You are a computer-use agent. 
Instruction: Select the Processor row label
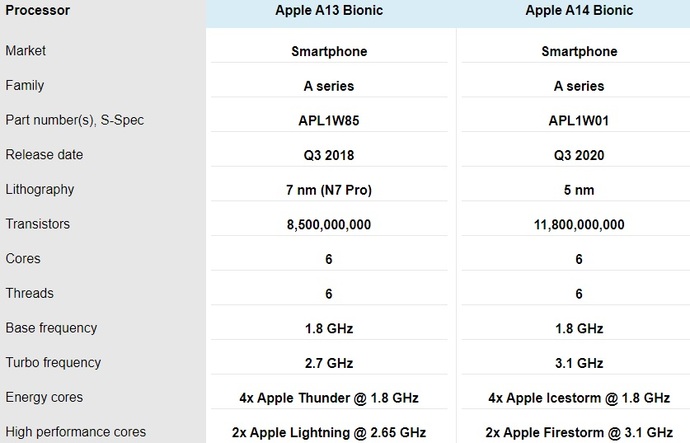coord(37,10)
